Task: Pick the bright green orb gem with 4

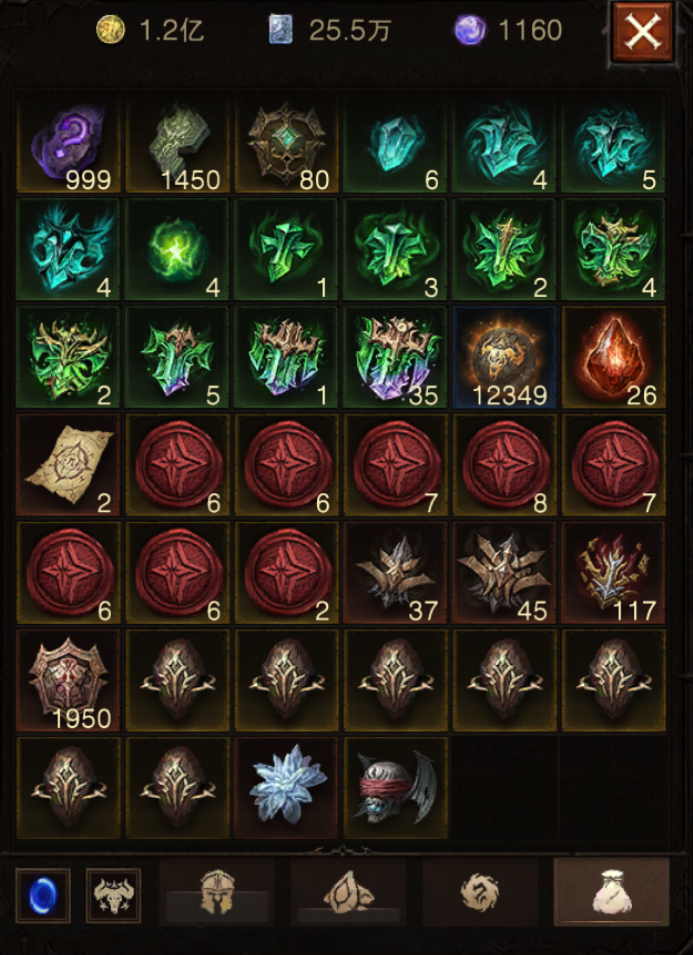Action: pos(177,250)
